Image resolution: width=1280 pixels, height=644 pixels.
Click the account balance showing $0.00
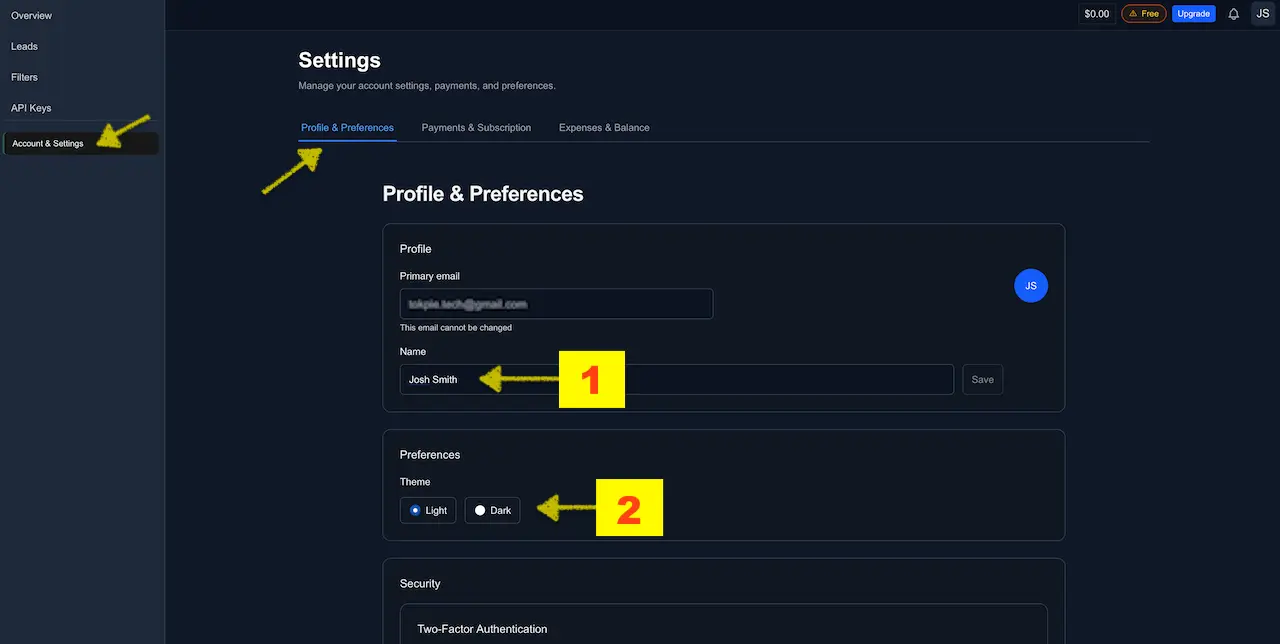(1096, 13)
